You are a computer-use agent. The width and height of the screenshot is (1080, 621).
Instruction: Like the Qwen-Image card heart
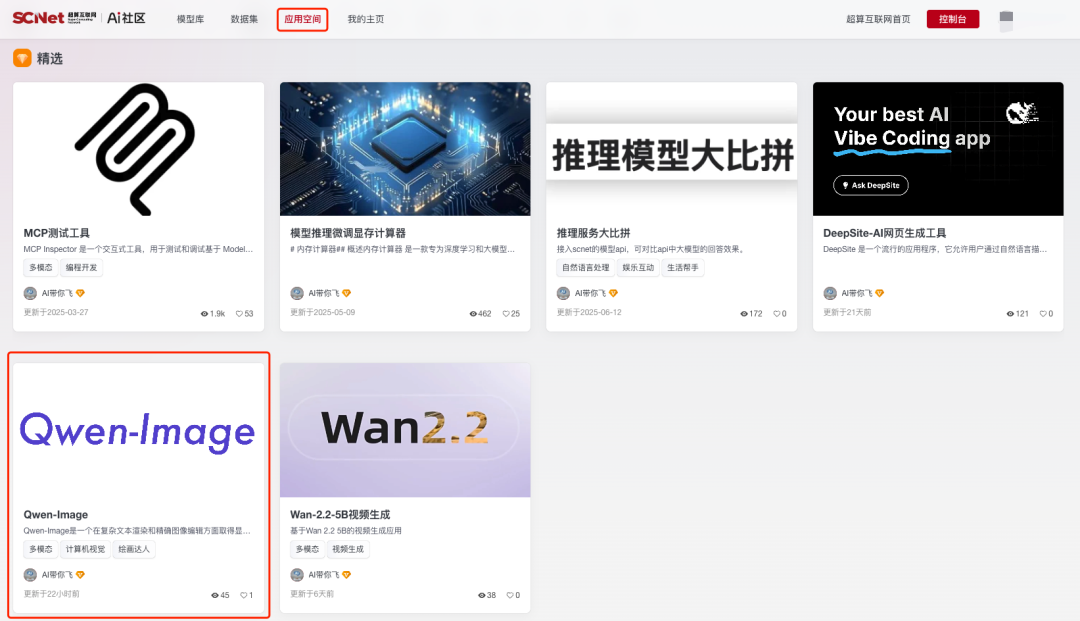tap(243, 595)
